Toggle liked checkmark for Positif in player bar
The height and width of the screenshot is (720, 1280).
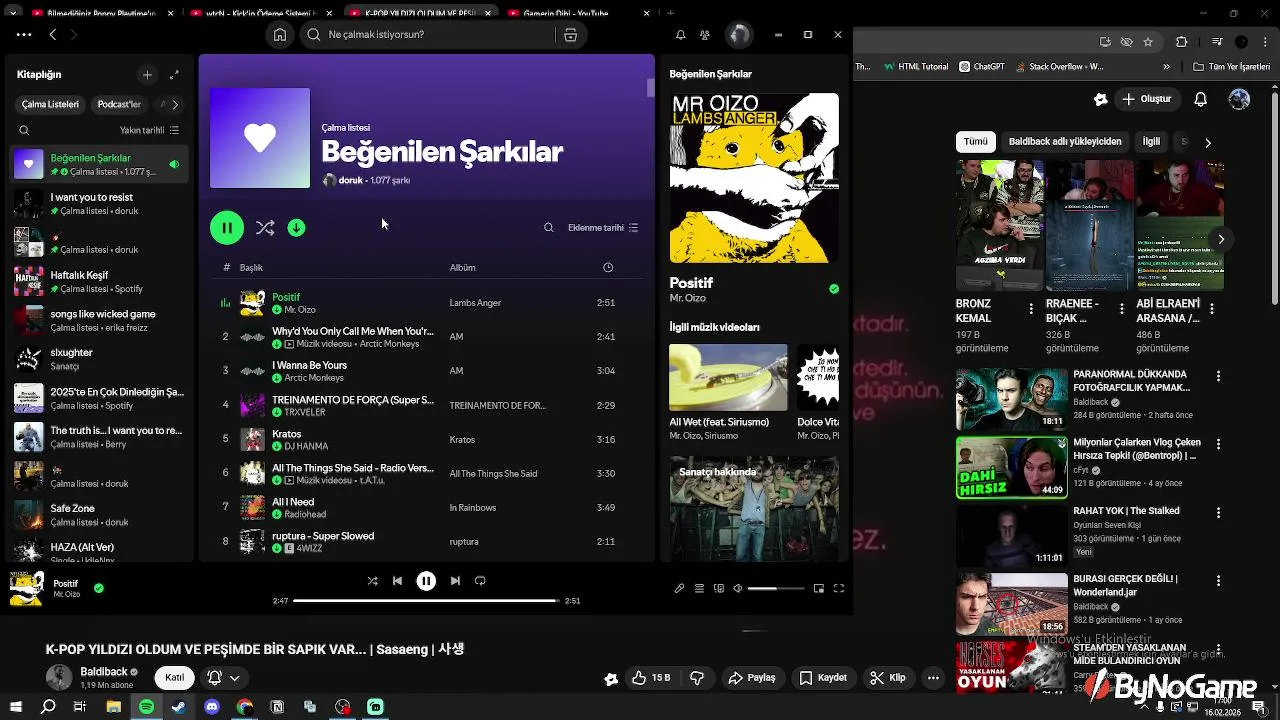click(98, 588)
